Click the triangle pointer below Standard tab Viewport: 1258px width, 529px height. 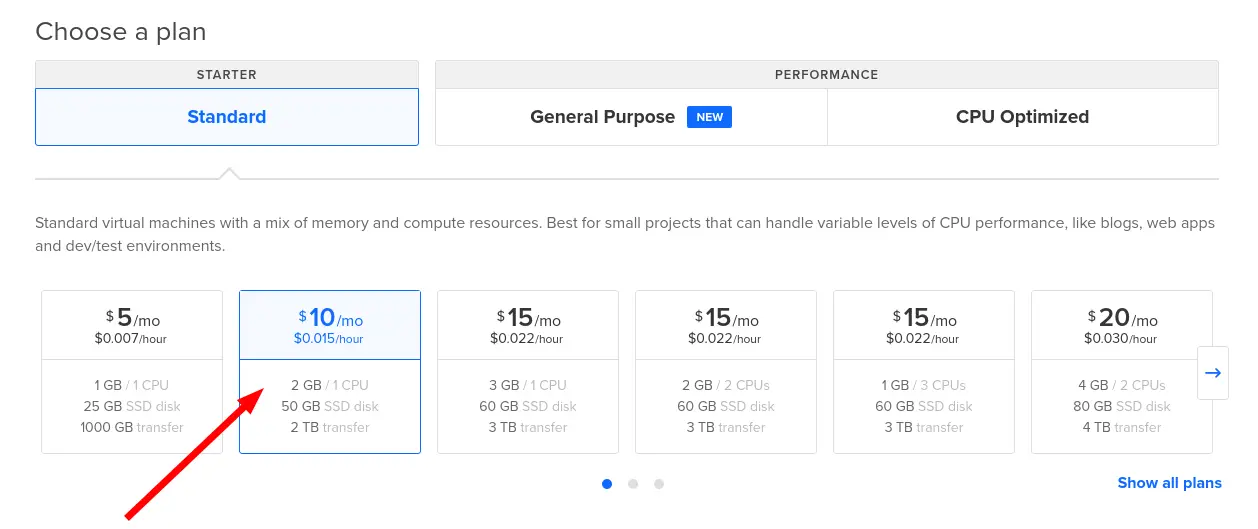pos(229,174)
